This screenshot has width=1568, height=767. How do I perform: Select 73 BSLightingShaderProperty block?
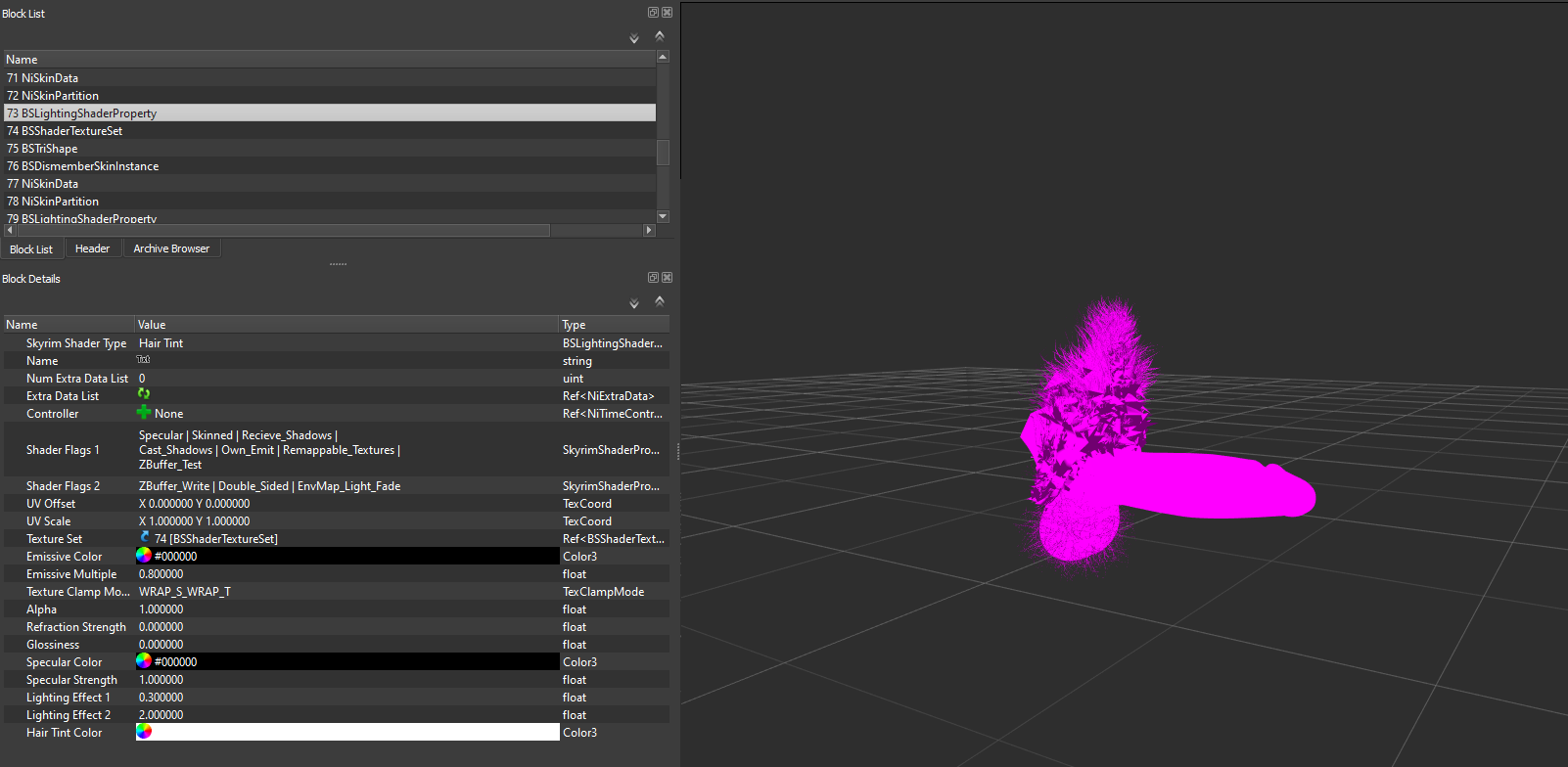330,113
